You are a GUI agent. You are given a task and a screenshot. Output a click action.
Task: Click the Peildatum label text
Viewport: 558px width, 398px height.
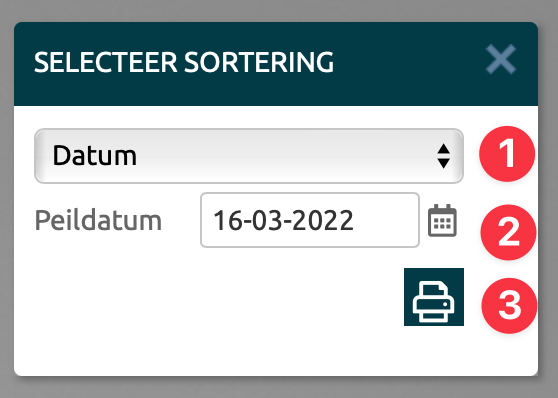pos(98,220)
